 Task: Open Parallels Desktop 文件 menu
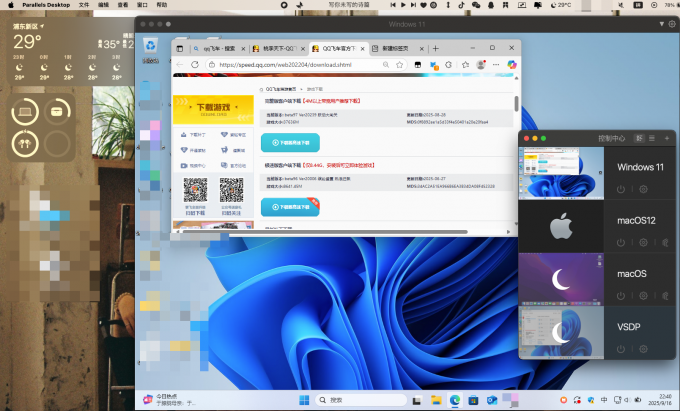click(84, 5)
